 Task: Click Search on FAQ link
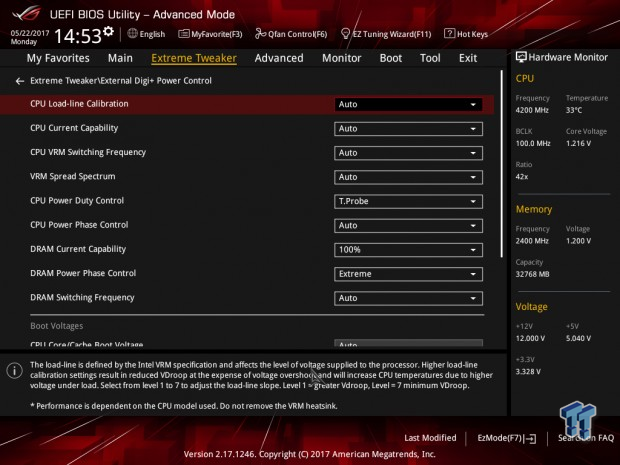(x=586, y=438)
